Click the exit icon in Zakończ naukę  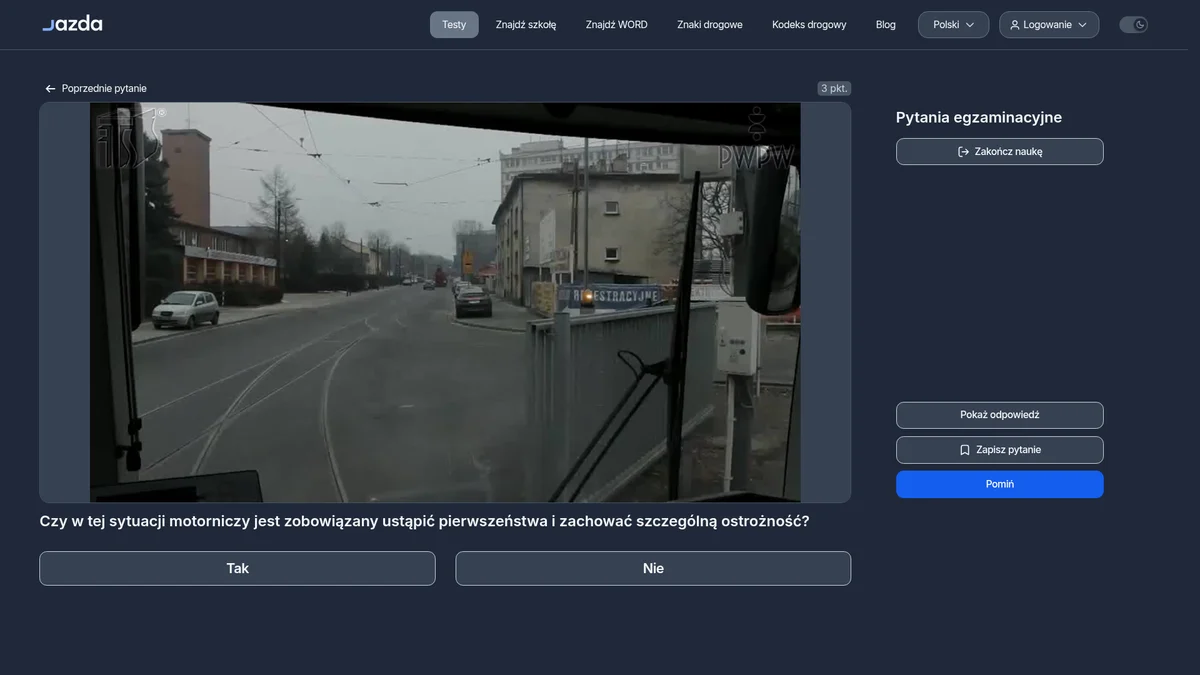[963, 152]
